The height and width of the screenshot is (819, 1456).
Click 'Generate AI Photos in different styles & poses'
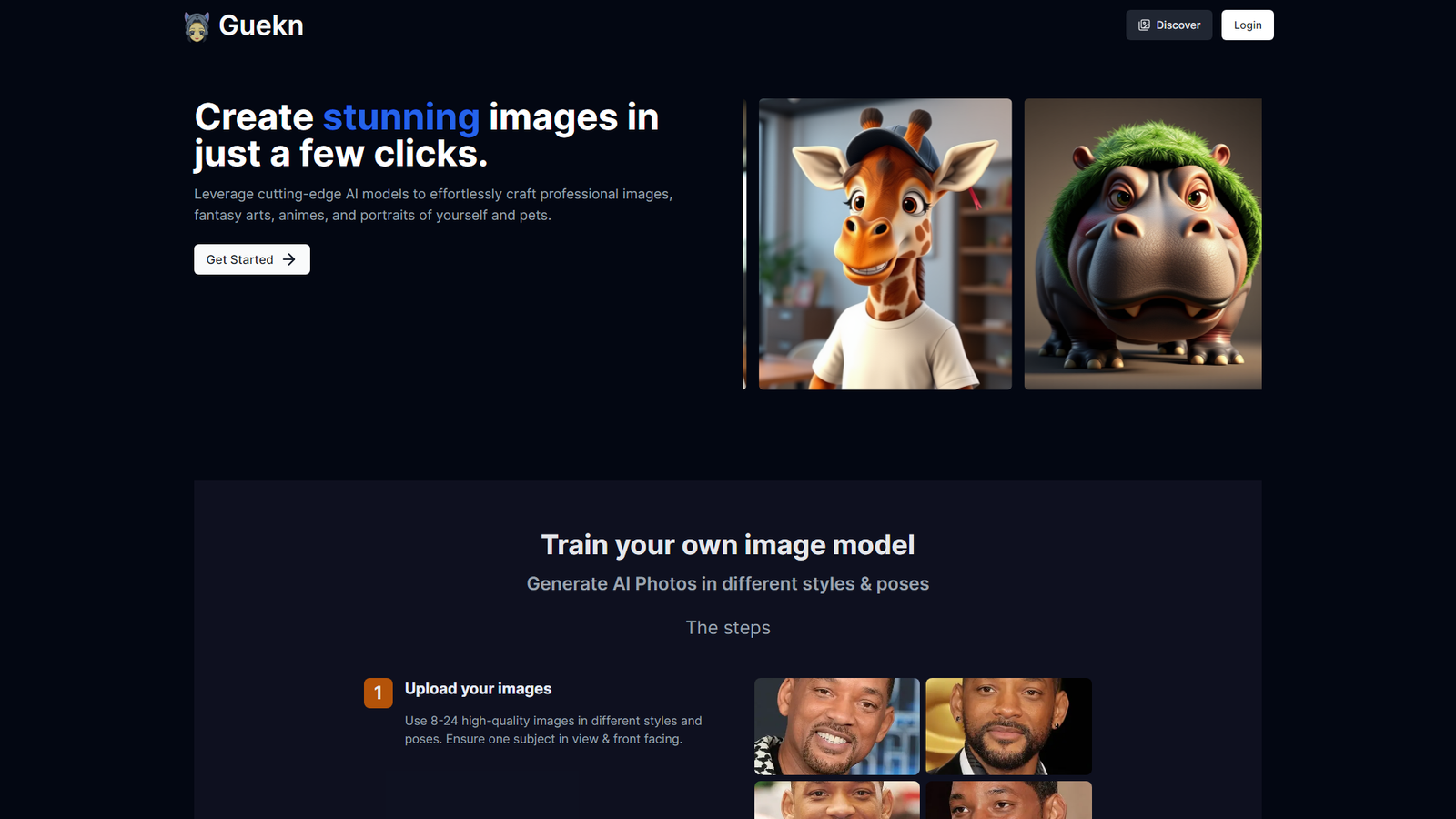tap(728, 583)
